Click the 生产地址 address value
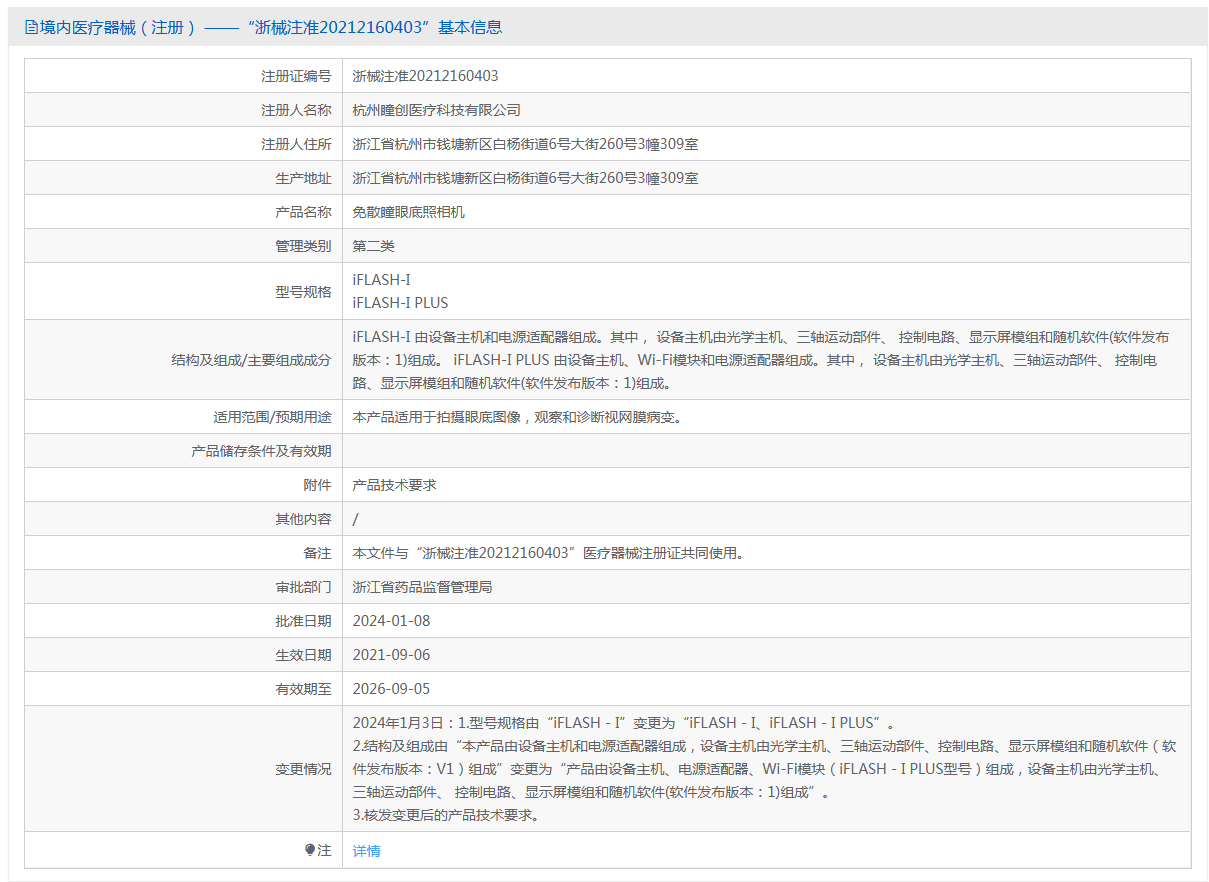The width and height of the screenshot is (1209, 882). [525, 178]
